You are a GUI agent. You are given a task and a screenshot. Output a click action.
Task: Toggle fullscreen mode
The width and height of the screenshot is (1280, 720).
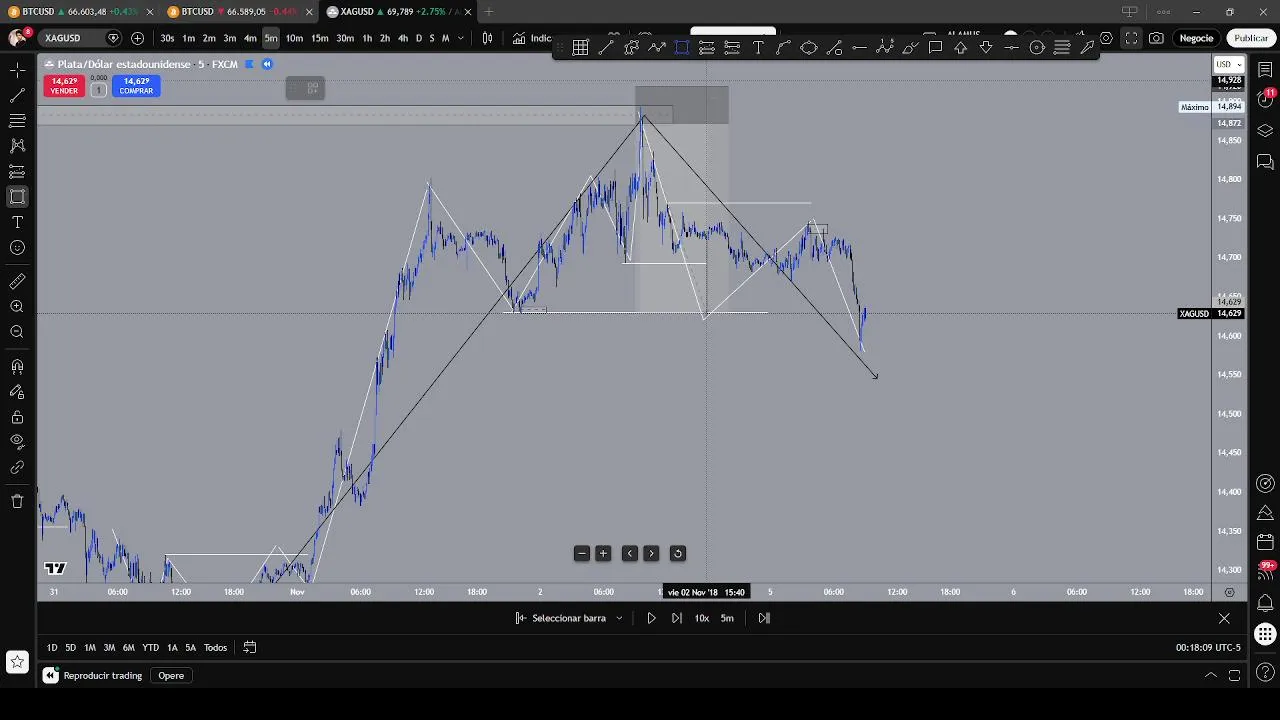(1131, 38)
